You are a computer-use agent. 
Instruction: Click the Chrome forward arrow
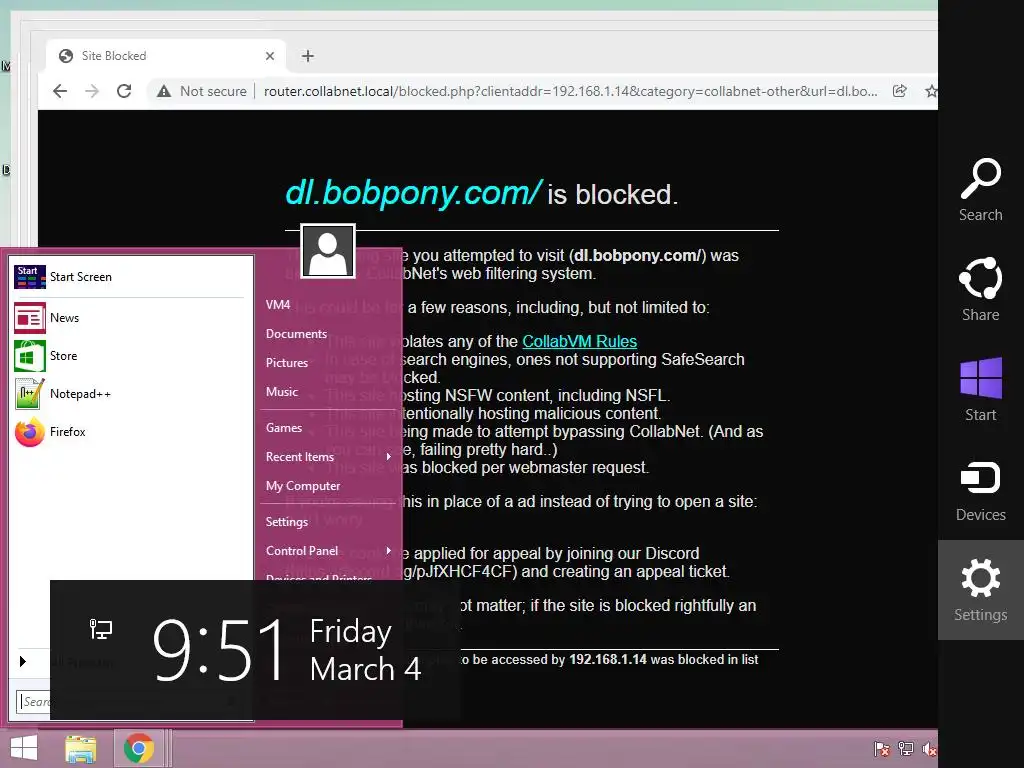pos(92,91)
